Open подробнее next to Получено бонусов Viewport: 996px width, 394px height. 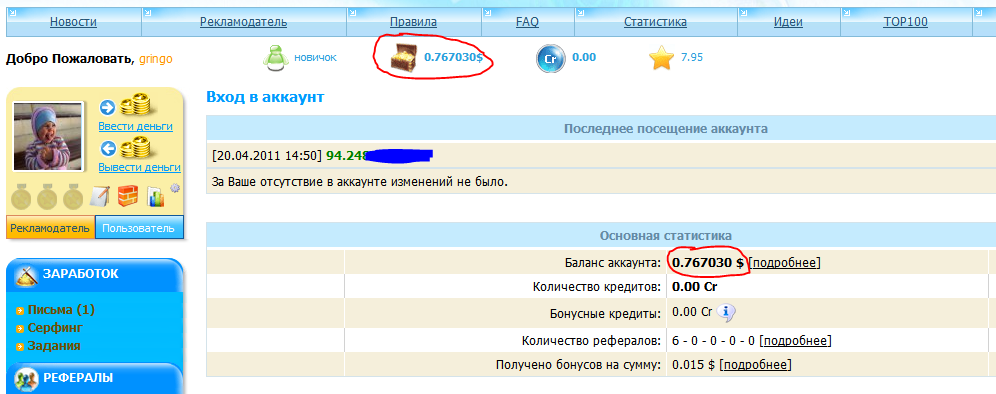(x=756, y=365)
